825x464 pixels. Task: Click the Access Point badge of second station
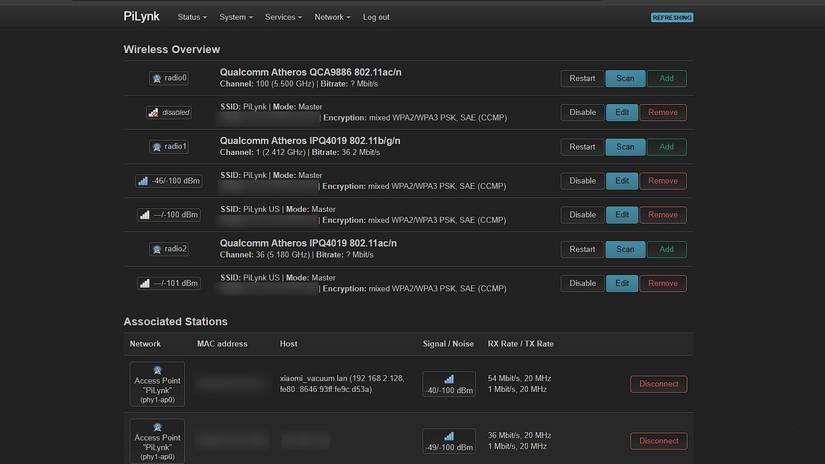coord(157,441)
